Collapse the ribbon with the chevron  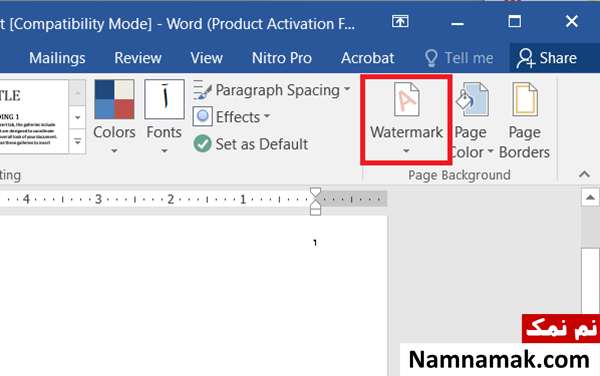584,174
